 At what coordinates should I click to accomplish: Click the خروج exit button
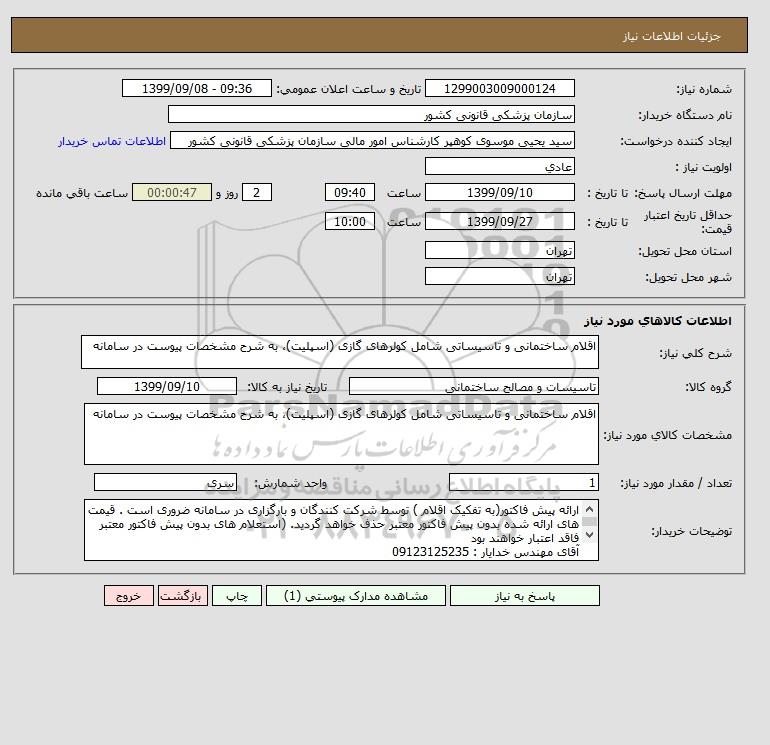click(129, 596)
